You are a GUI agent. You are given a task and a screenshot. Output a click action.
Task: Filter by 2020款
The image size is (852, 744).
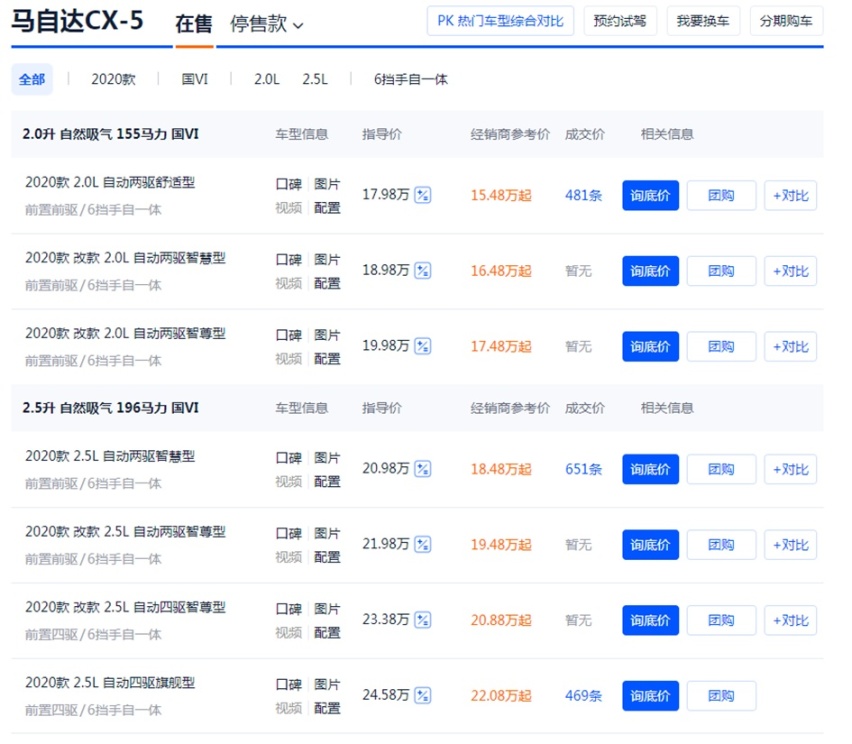pos(113,79)
